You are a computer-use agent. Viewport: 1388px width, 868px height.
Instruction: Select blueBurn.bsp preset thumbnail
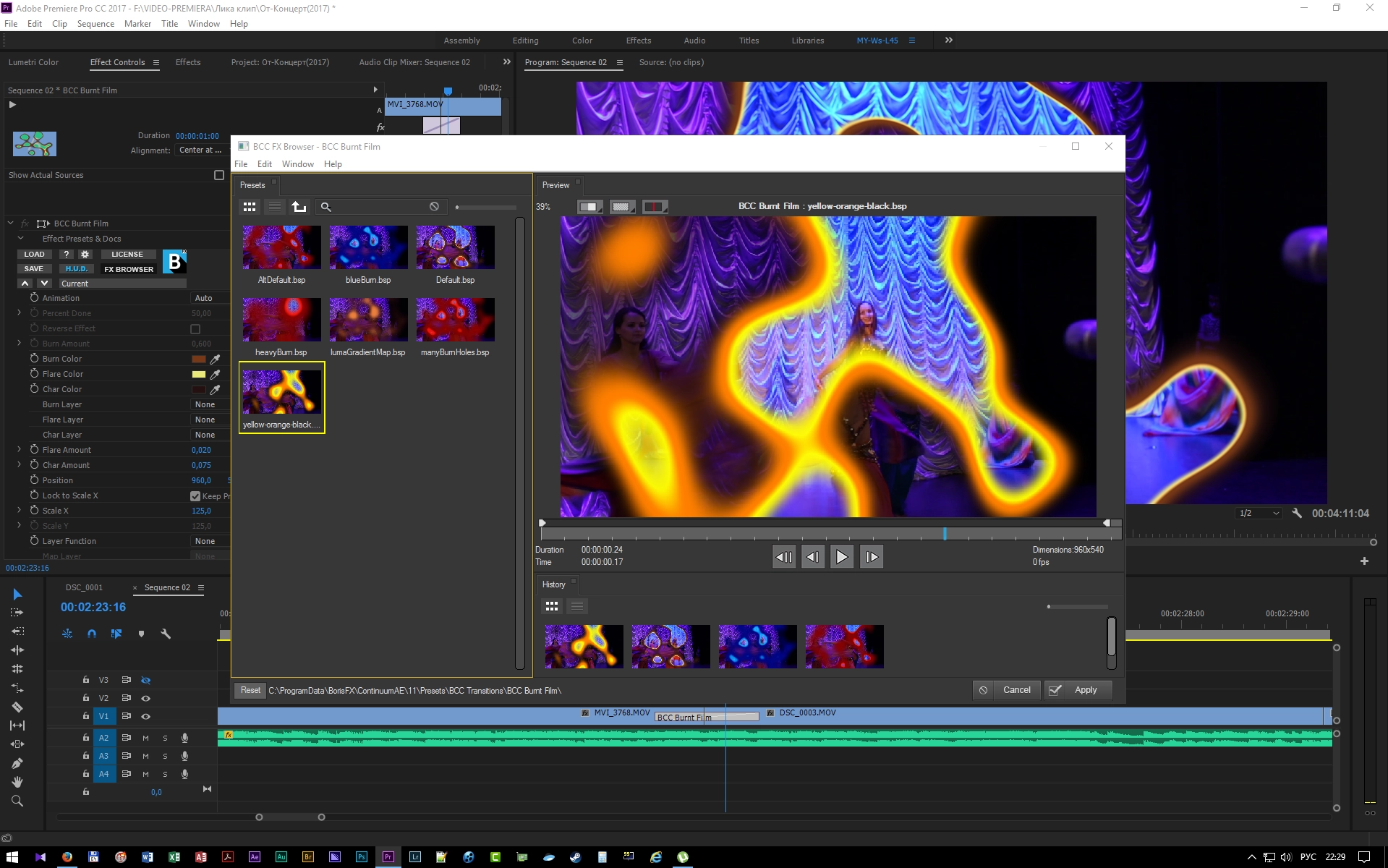tap(368, 247)
